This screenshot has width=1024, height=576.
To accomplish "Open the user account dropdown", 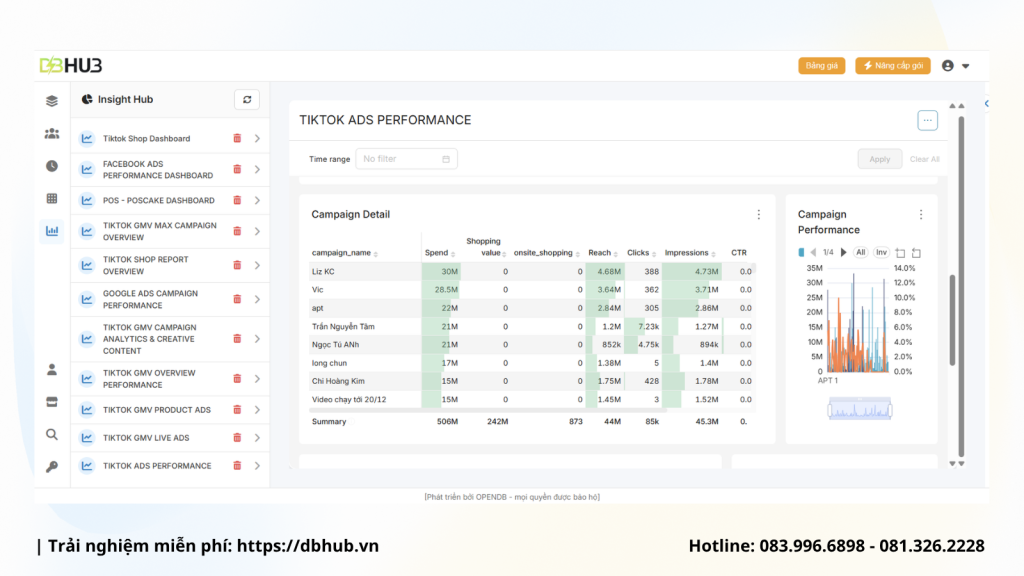I will 956,65.
